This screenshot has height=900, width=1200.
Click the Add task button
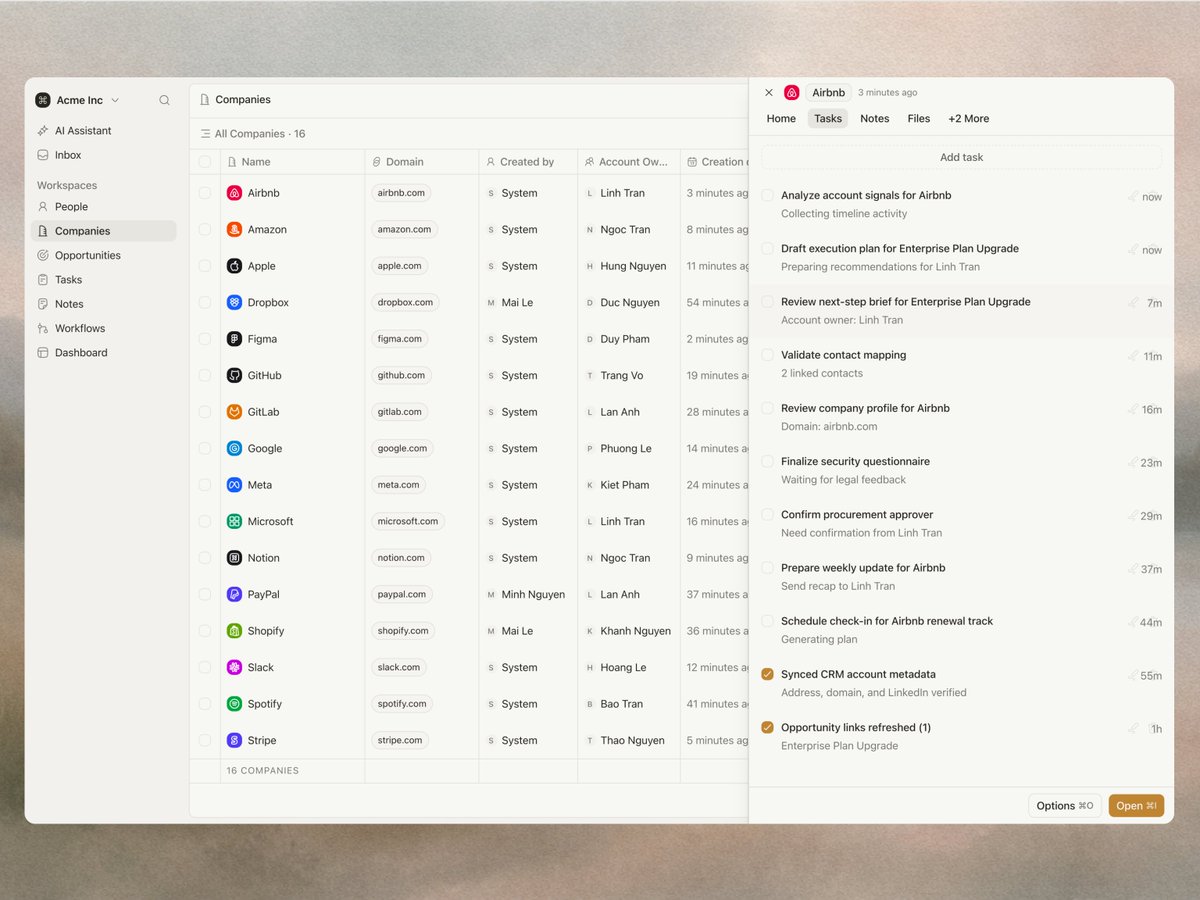point(962,158)
